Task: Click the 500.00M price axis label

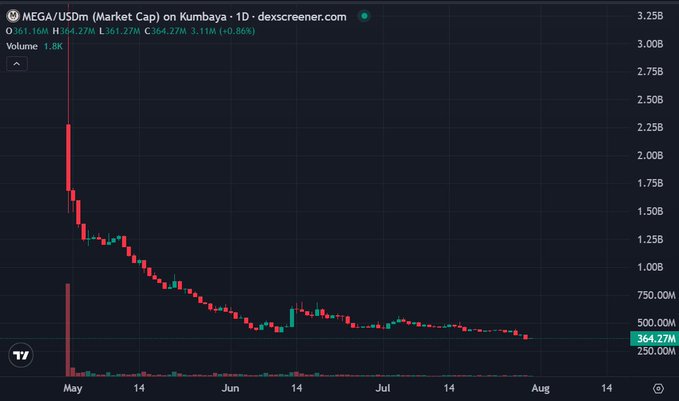Action: point(656,323)
